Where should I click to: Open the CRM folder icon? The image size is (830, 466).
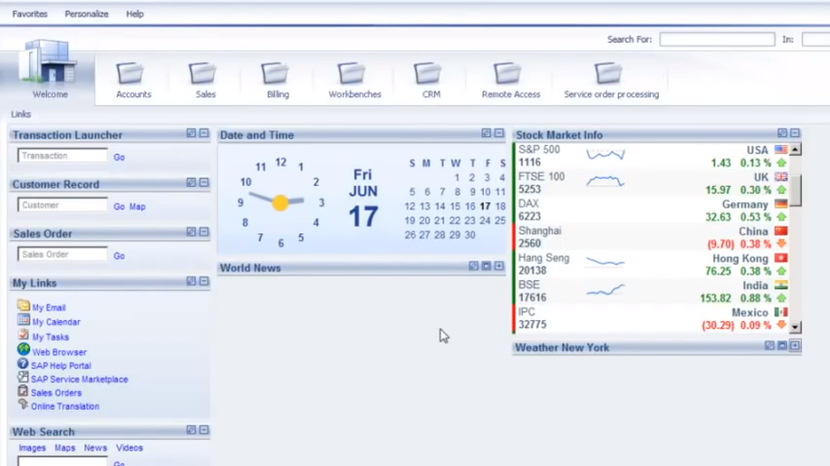[429, 74]
